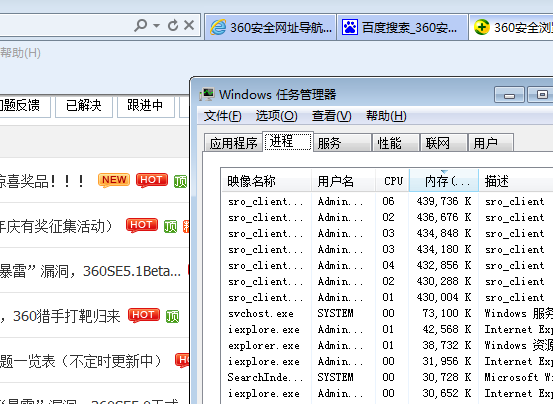Switch to the 联网 tab

[444, 143]
